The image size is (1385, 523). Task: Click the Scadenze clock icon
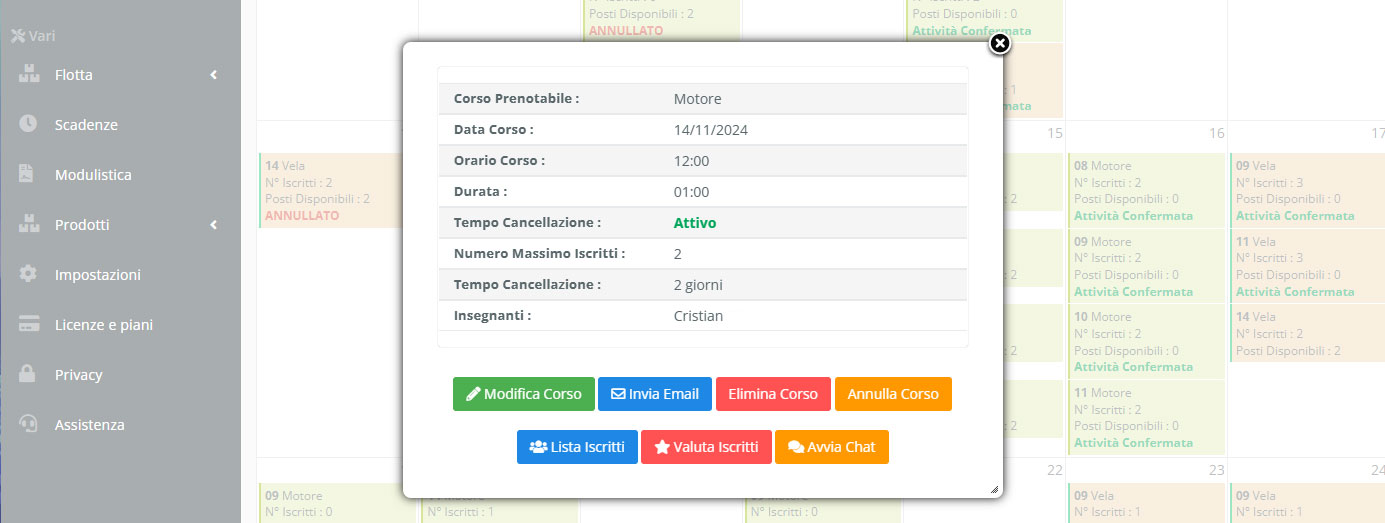click(x=28, y=124)
